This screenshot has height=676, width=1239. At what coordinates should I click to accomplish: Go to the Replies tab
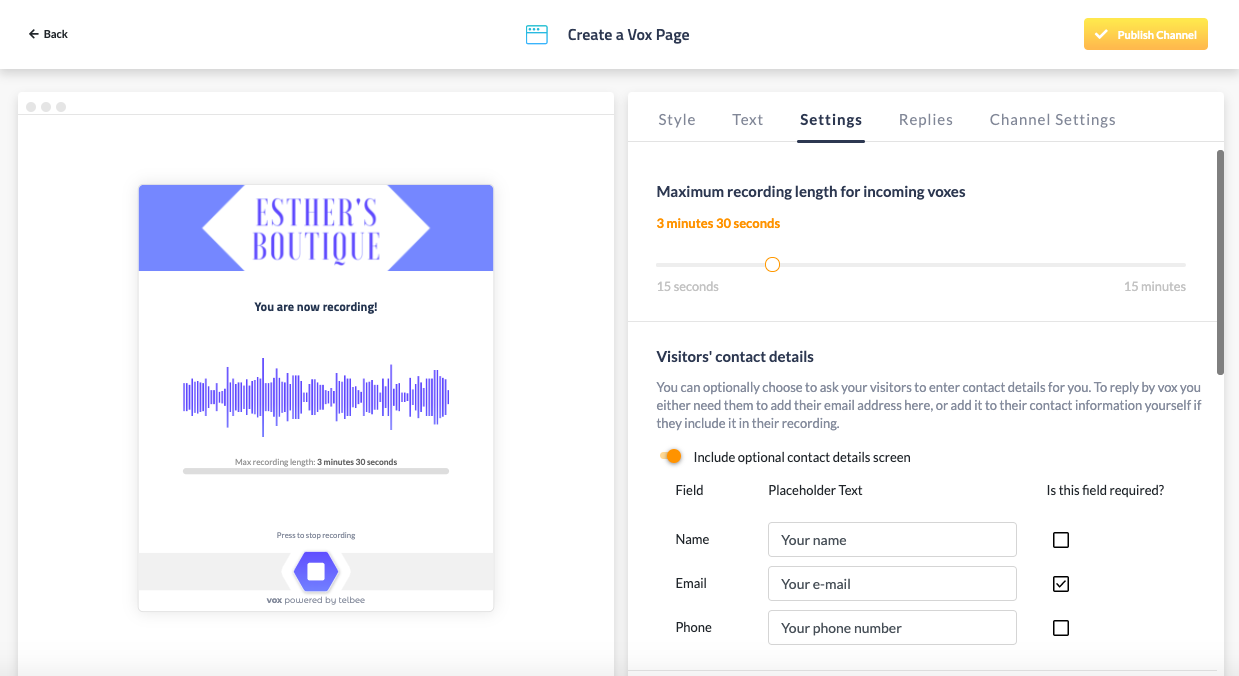[926, 120]
